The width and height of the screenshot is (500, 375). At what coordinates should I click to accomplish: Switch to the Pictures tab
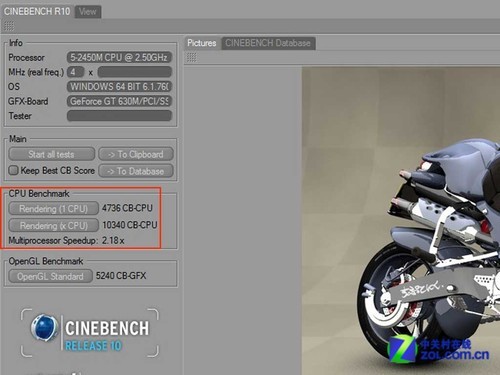(202, 43)
